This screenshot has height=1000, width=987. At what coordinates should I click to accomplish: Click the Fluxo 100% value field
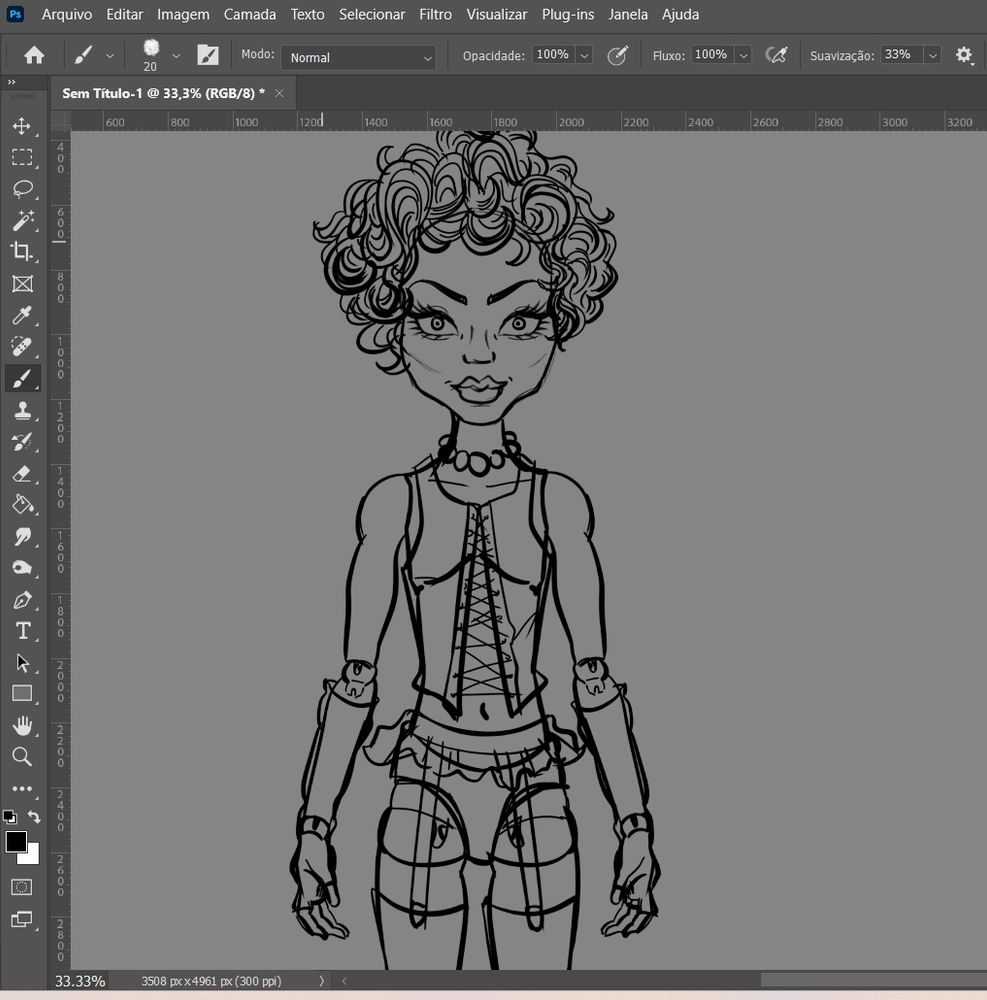[x=711, y=55]
